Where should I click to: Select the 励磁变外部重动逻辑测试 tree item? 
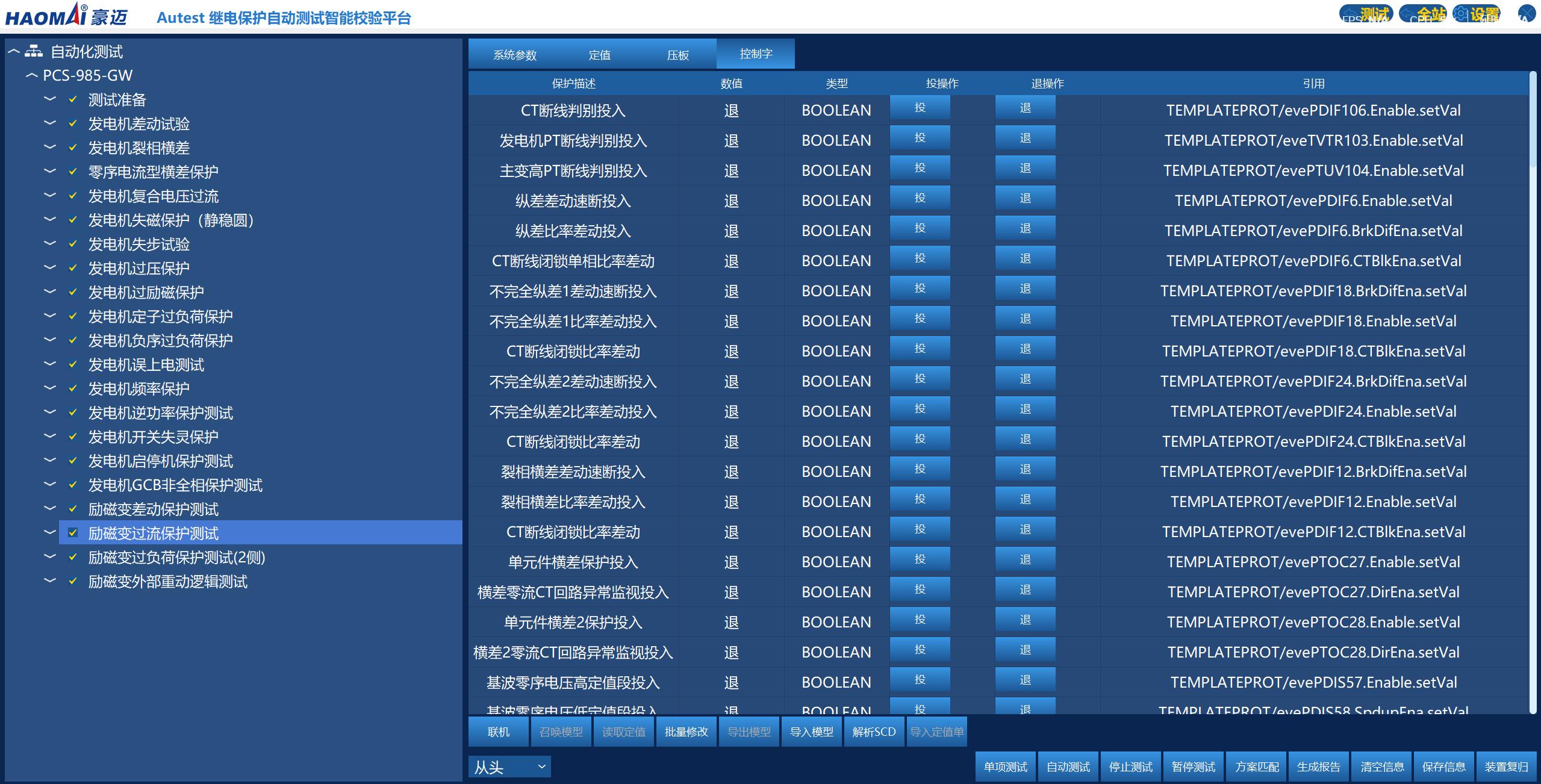167,582
